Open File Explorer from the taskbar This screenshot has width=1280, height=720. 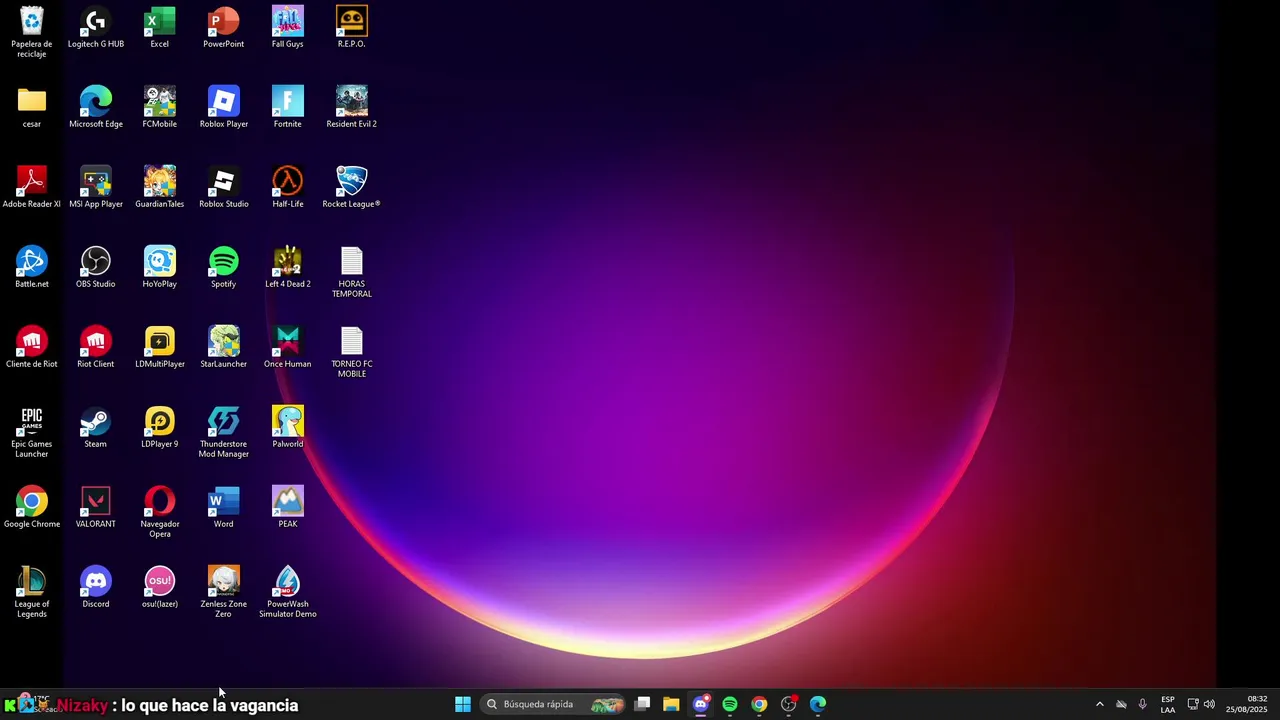[x=671, y=704]
